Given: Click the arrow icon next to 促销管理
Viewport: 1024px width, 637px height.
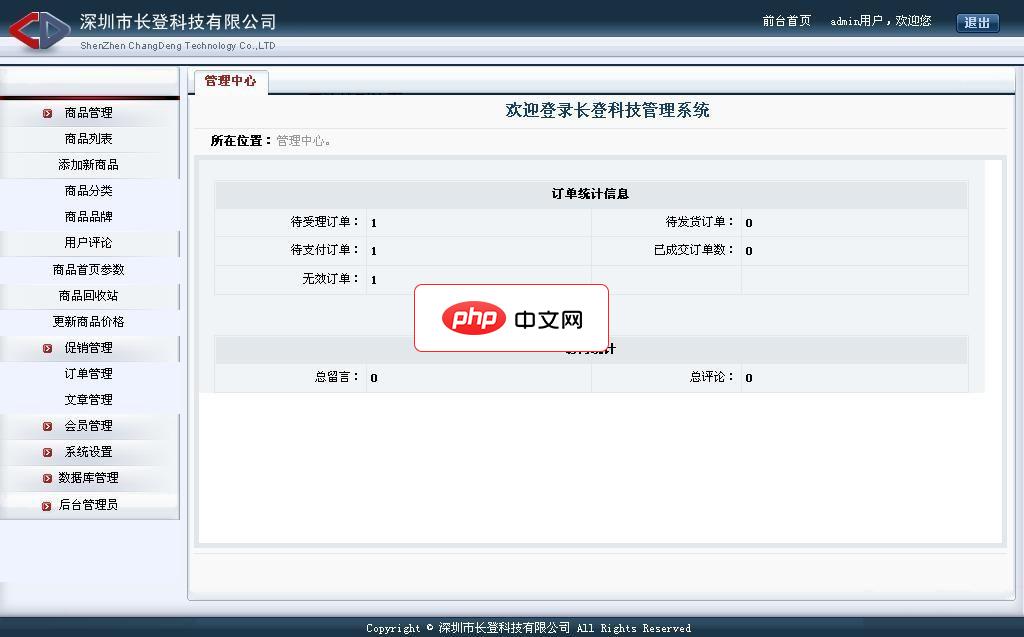Looking at the screenshot, I should pyautogui.click(x=46, y=348).
